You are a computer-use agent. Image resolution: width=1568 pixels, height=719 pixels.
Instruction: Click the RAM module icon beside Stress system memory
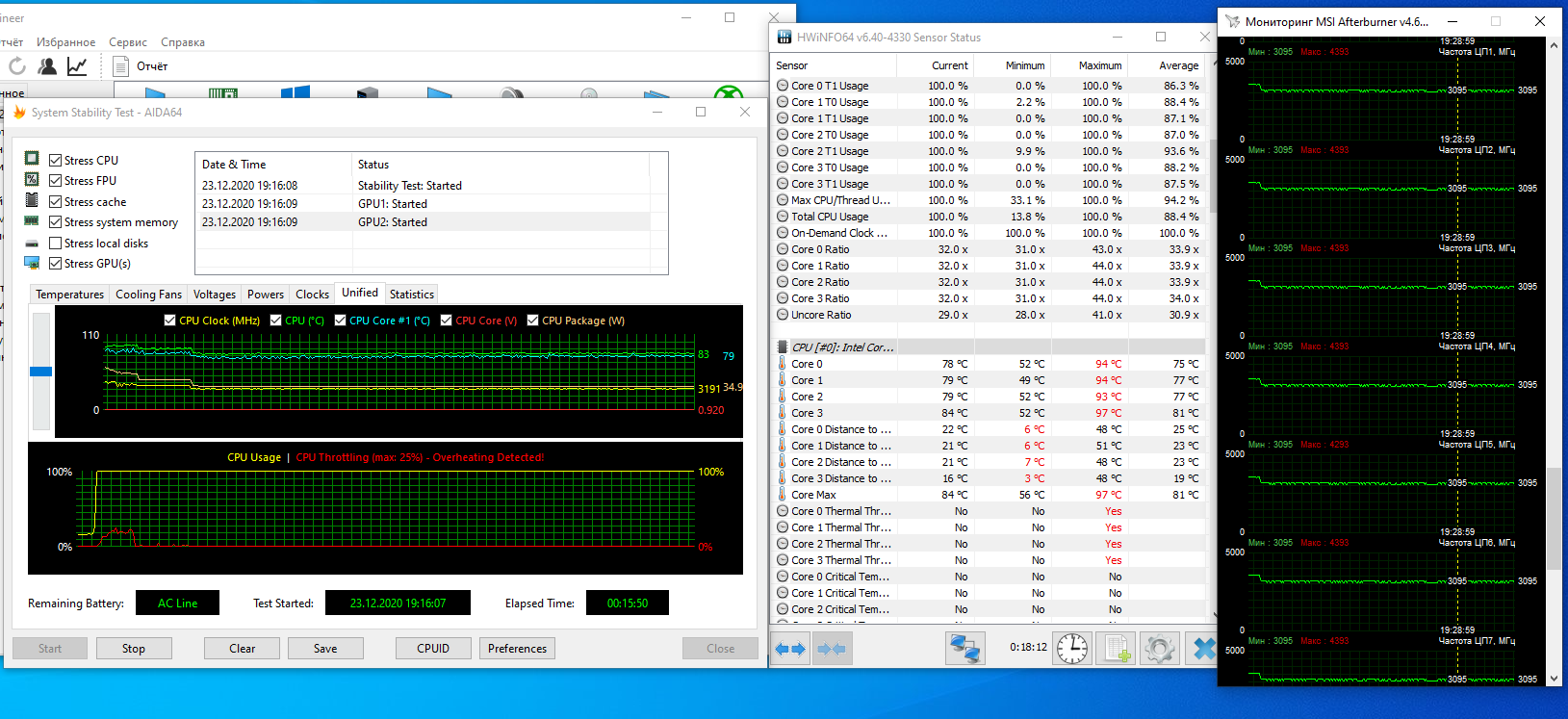tap(32, 220)
